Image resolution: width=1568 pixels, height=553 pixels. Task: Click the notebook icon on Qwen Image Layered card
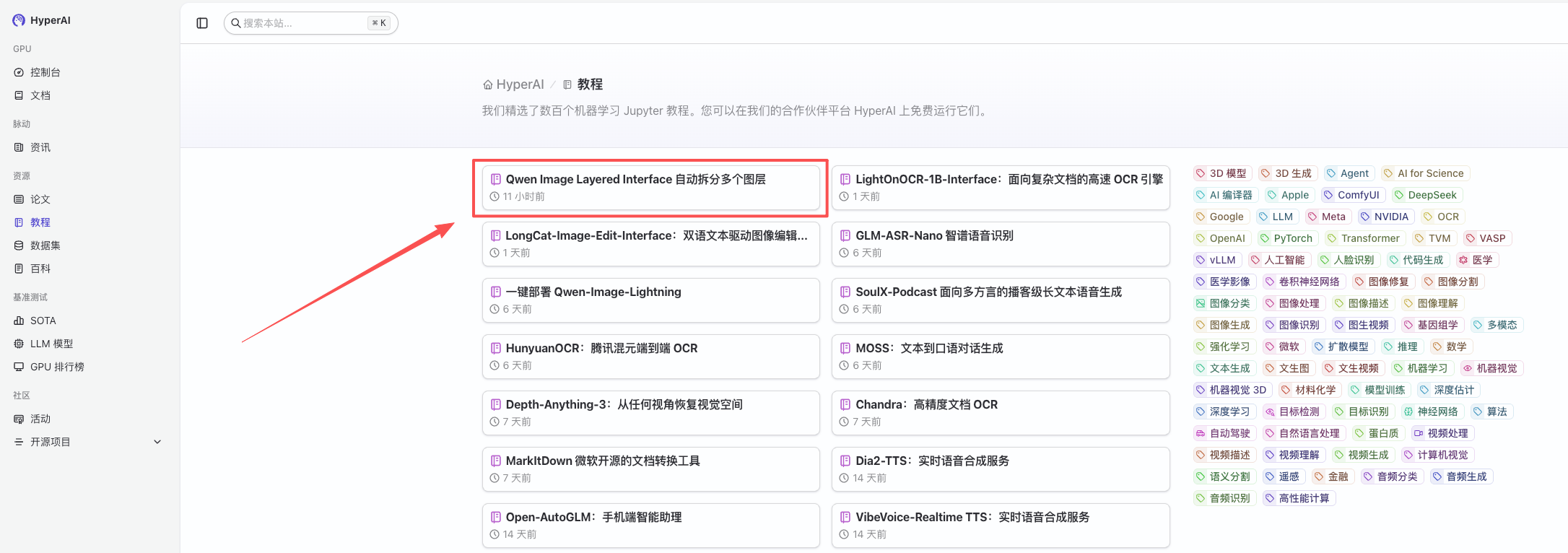[496, 179]
